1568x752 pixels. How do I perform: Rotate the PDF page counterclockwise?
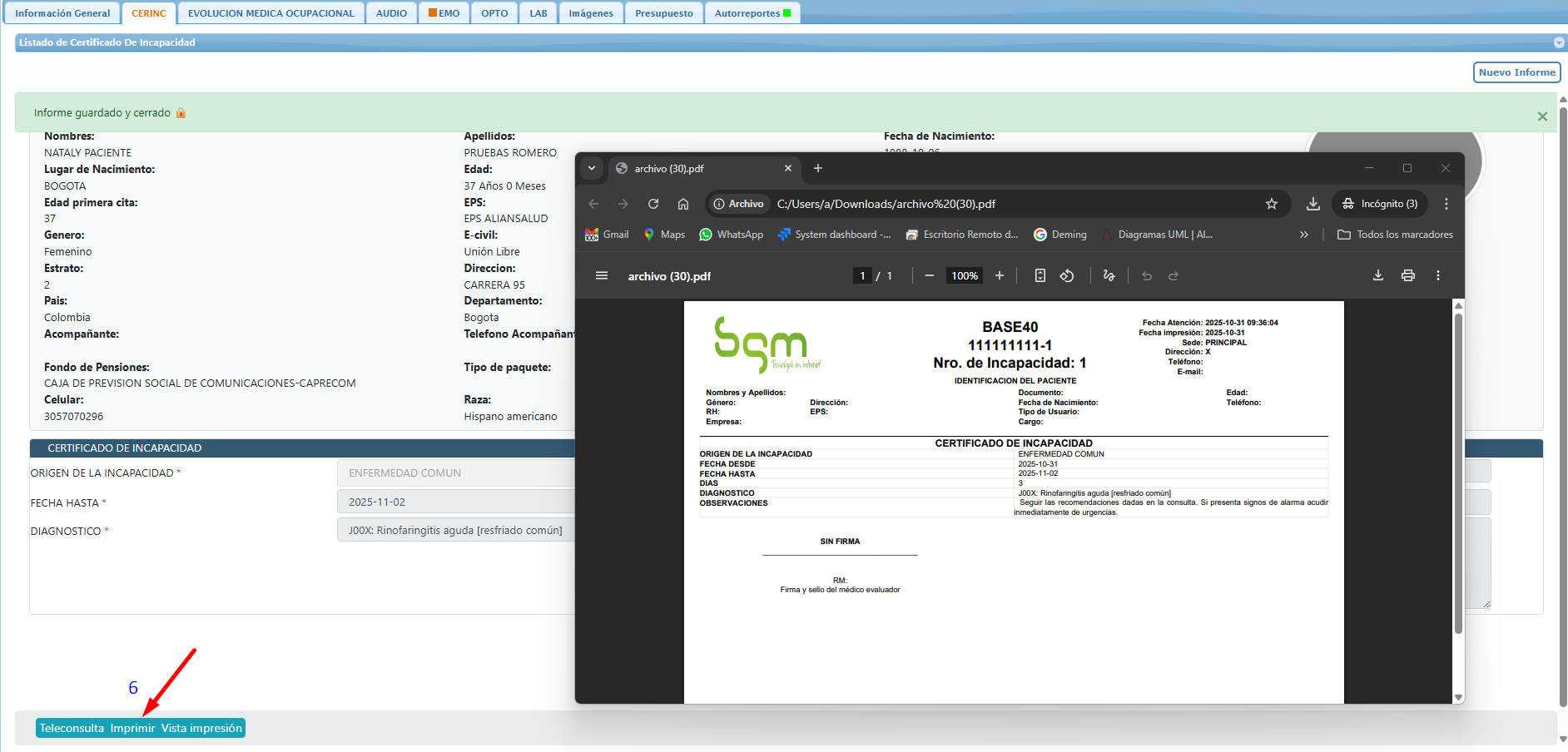[x=1067, y=276]
